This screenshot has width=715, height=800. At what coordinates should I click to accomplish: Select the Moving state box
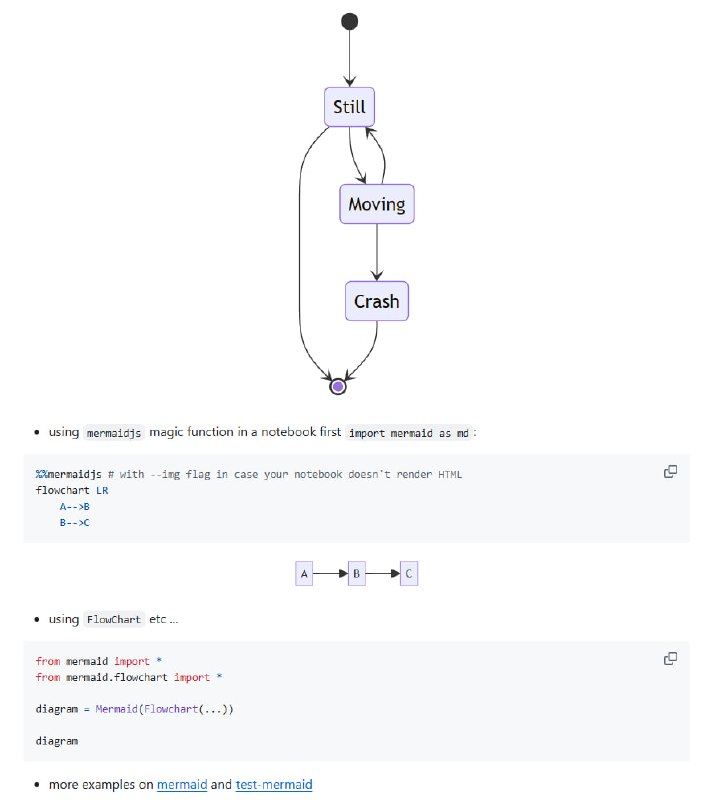click(x=376, y=204)
